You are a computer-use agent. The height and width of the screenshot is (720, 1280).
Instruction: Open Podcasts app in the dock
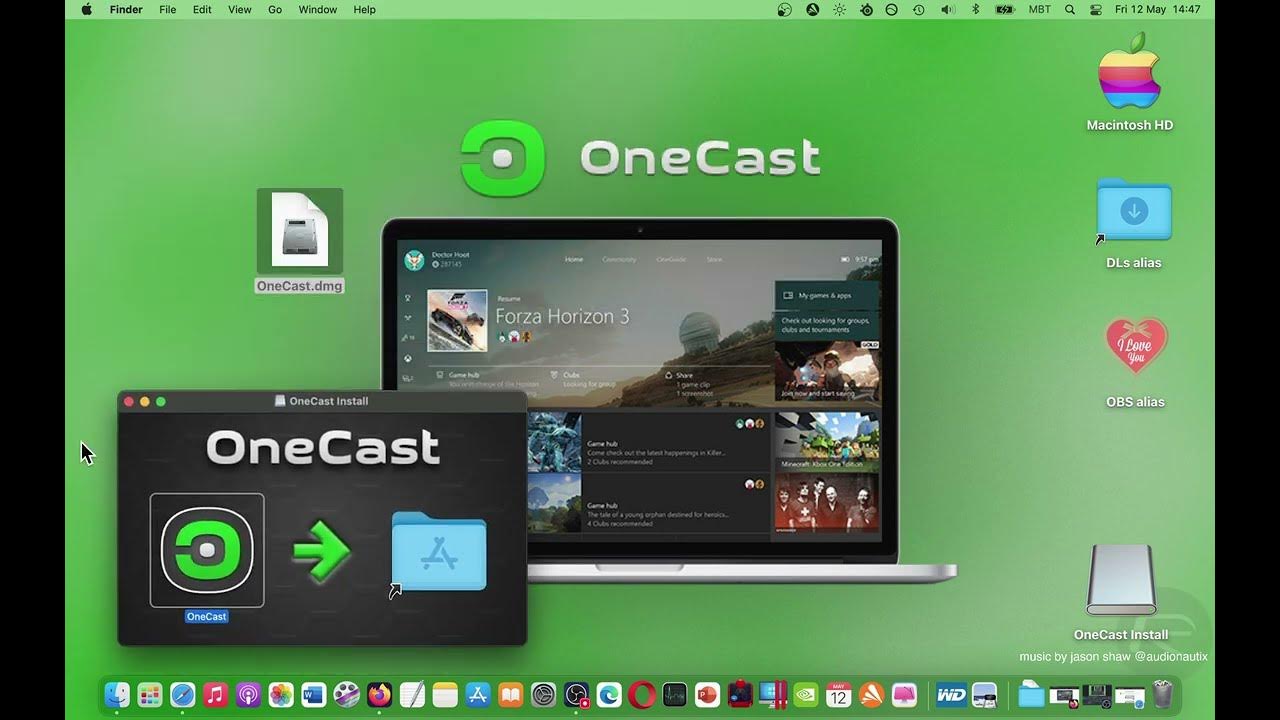pos(248,694)
